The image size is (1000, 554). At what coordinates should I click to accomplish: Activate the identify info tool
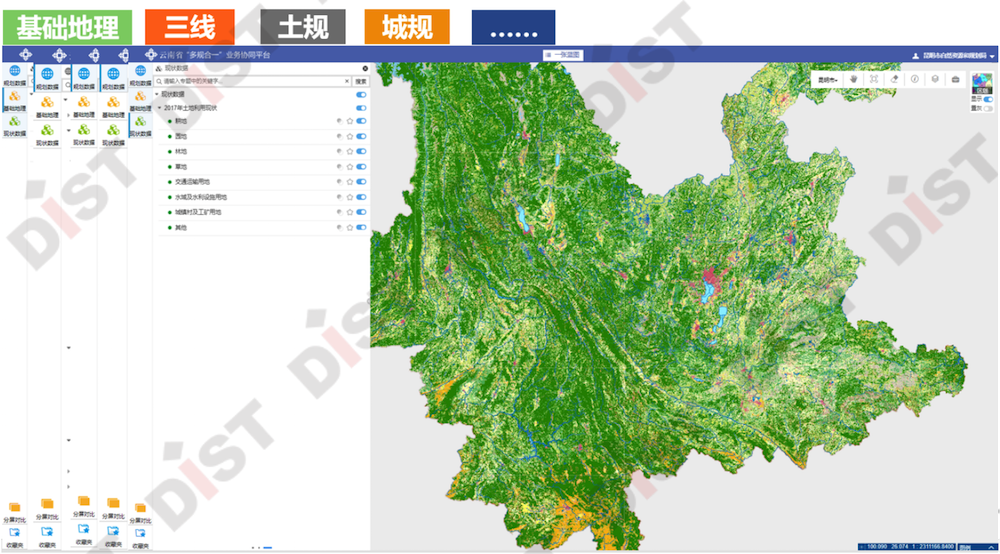pyautogui.click(x=914, y=78)
